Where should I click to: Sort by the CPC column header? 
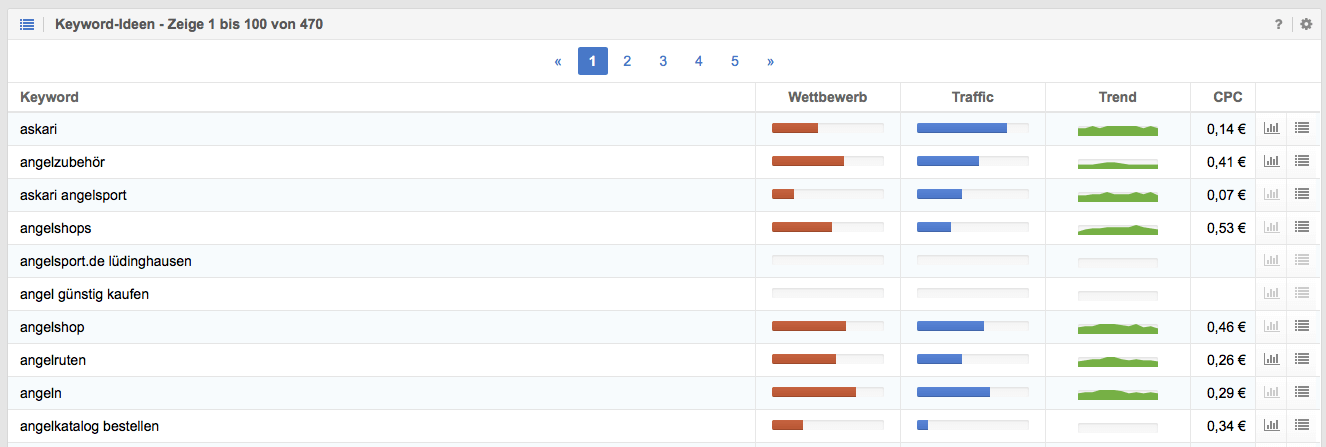(1228, 97)
